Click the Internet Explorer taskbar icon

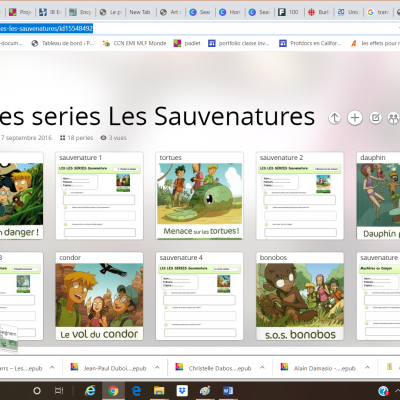click(90, 390)
